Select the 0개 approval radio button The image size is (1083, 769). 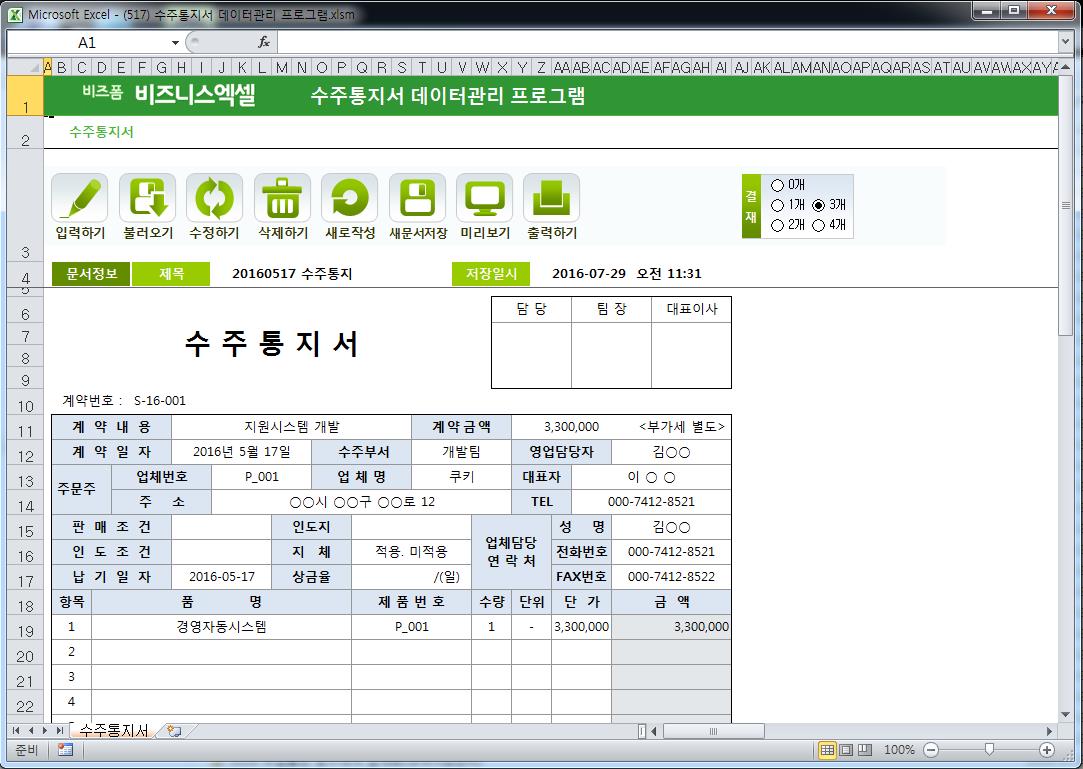click(778, 185)
